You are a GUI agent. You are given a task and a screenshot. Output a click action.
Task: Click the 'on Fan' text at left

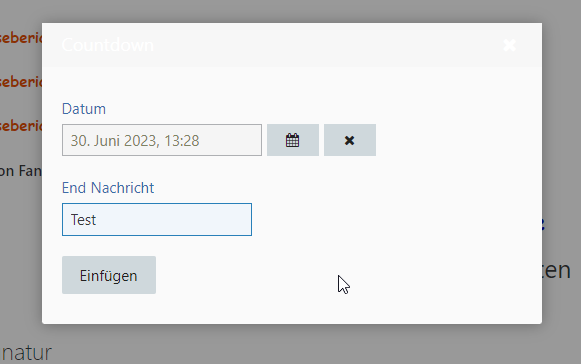point(21,171)
